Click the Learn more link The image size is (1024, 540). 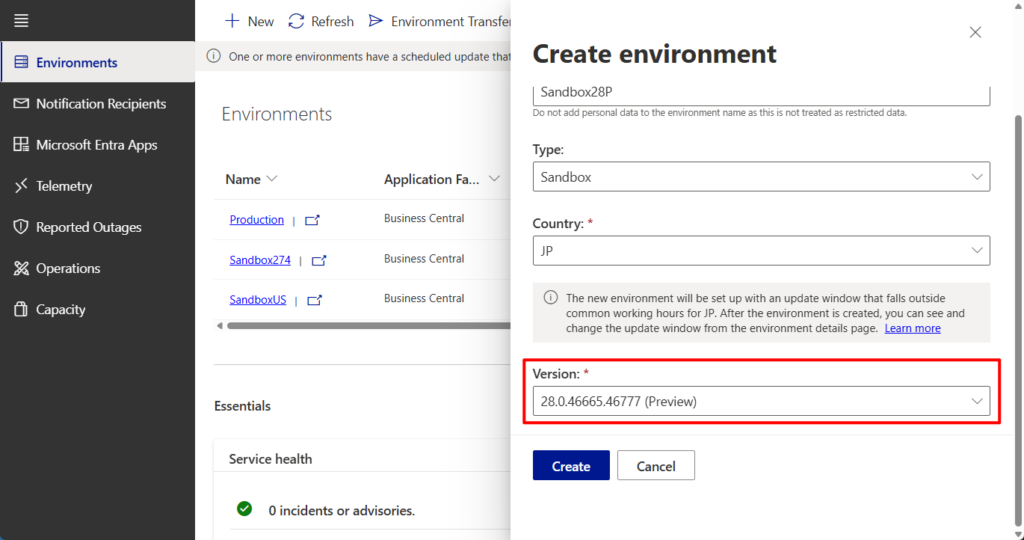coord(912,328)
